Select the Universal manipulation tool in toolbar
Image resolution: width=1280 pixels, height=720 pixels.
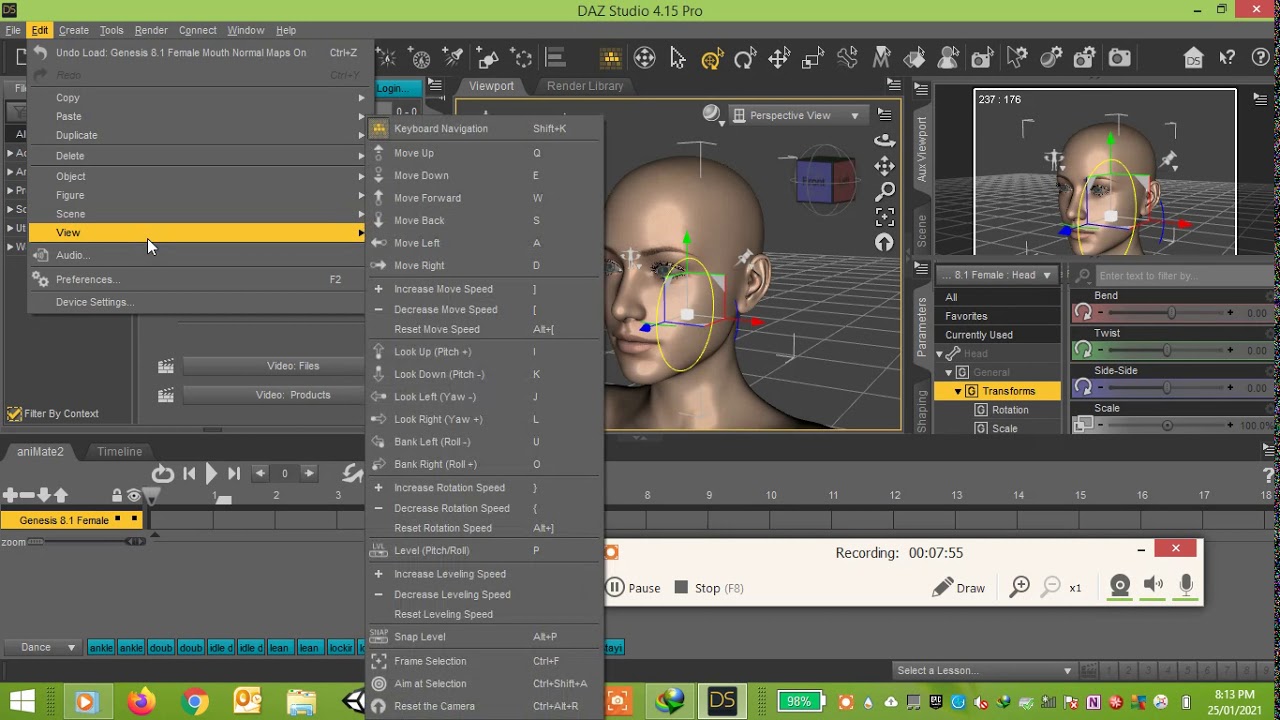pyautogui.click(x=711, y=59)
